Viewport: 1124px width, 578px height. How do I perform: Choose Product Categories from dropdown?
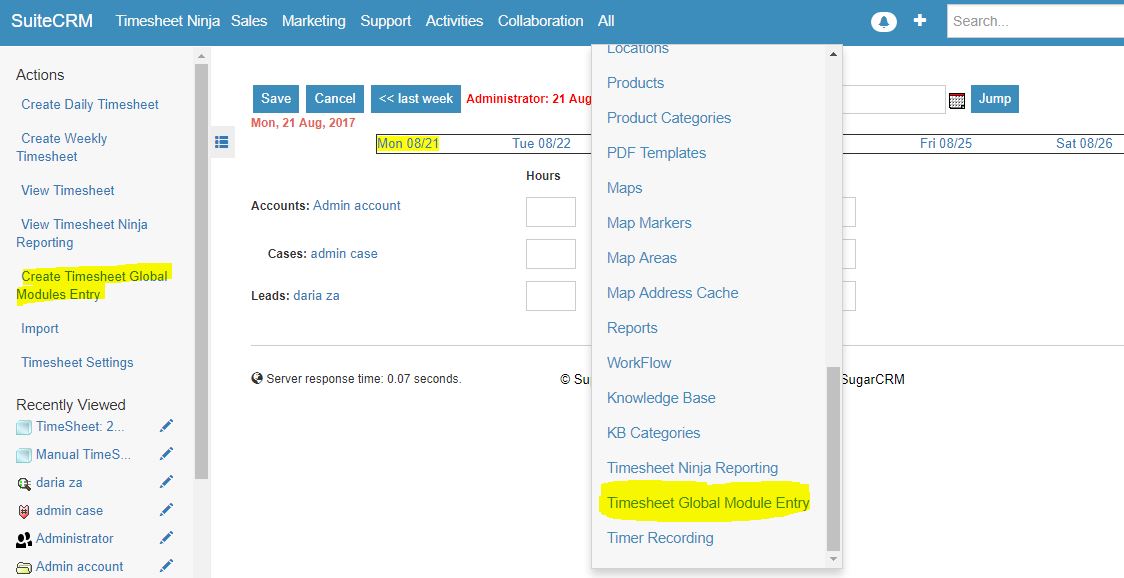point(669,118)
